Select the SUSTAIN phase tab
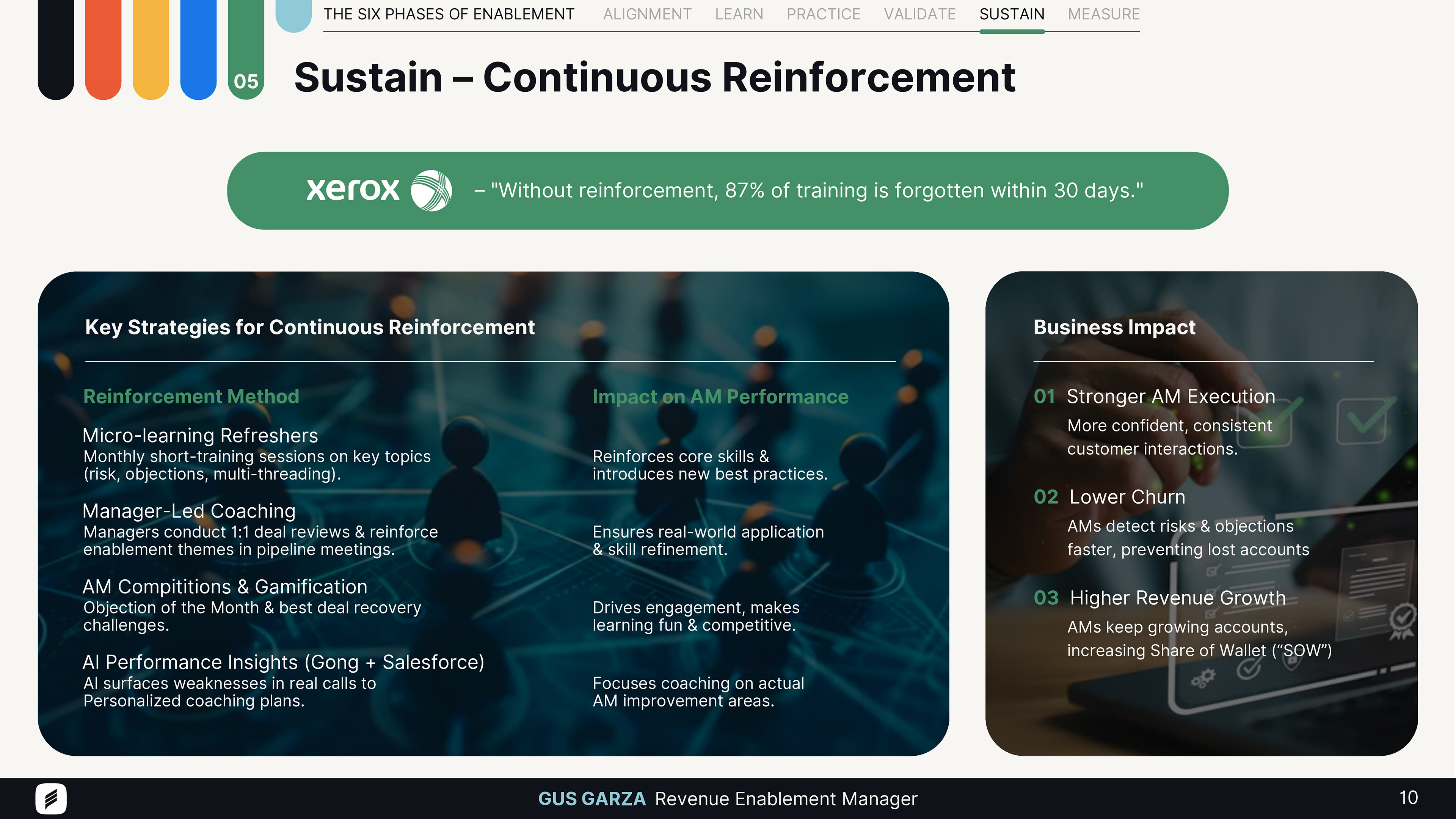The height and width of the screenshot is (819, 1456). (1012, 14)
